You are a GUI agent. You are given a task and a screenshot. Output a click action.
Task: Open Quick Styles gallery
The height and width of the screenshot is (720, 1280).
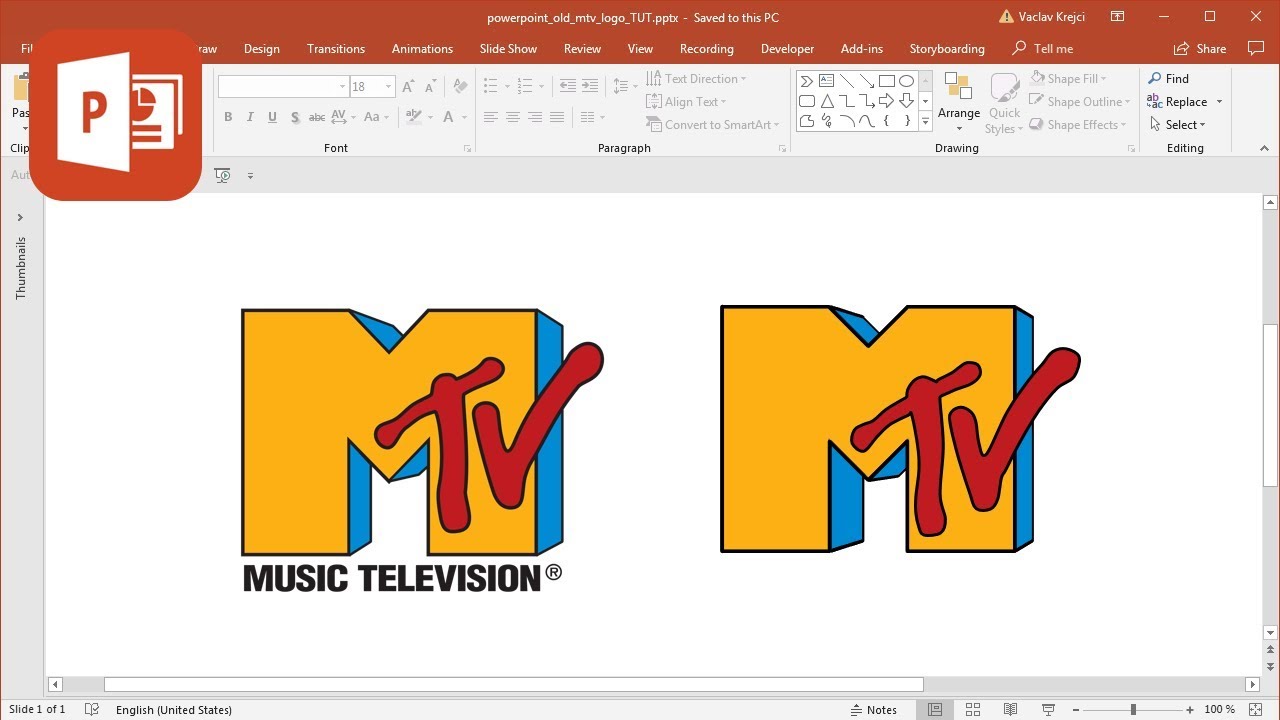pyautogui.click(x=1004, y=103)
